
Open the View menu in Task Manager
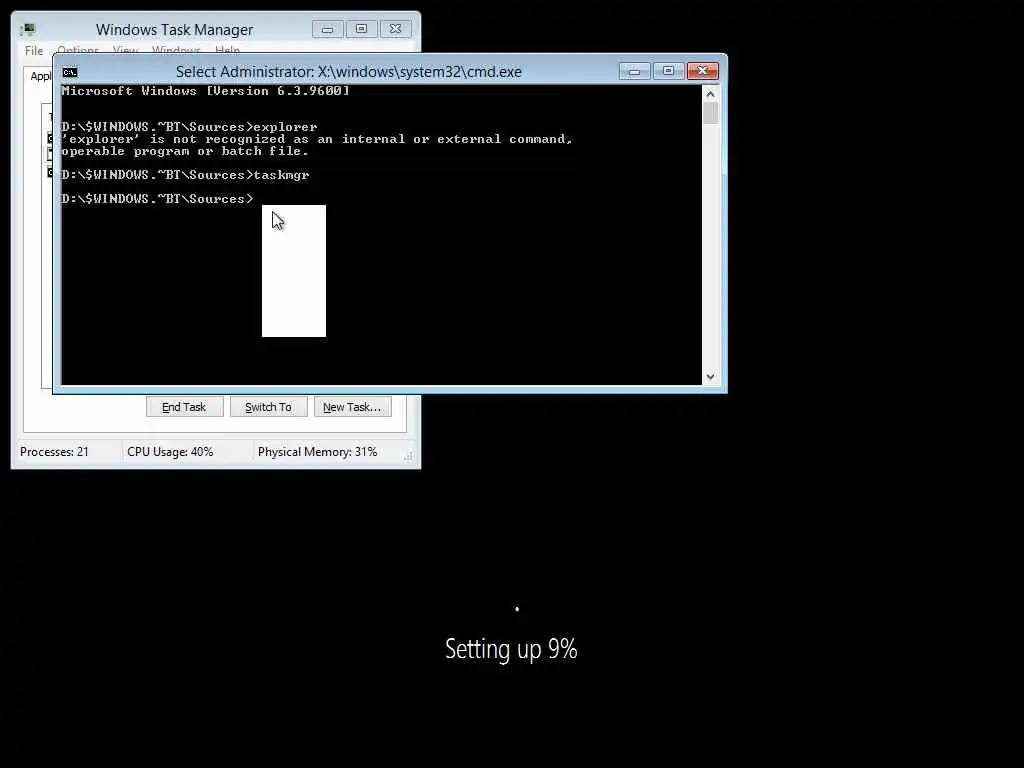tap(125, 50)
